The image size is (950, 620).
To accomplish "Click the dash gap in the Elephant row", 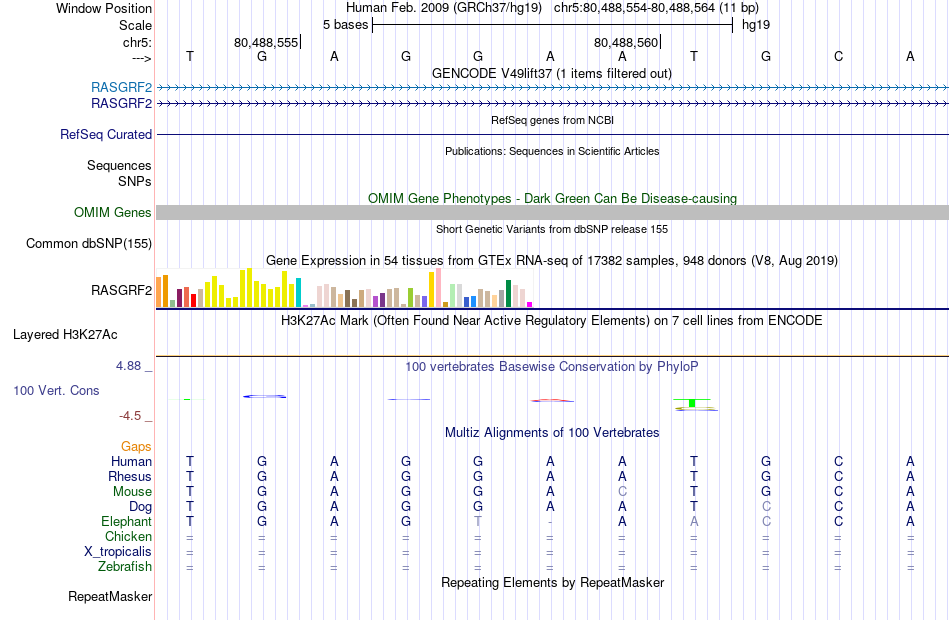I will [550, 522].
